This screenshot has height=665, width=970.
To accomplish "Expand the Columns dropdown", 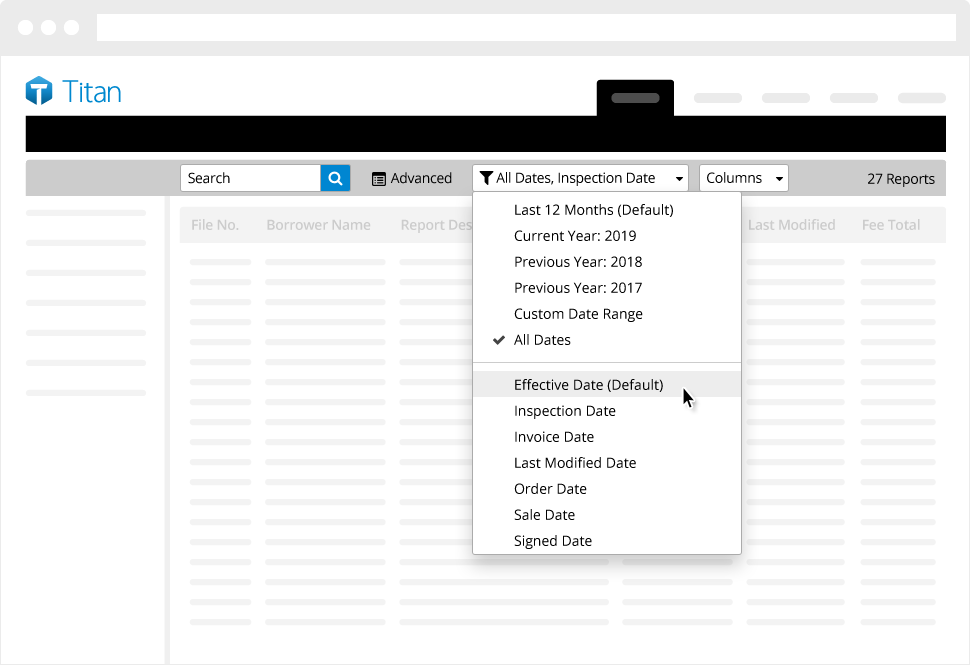I will [744, 178].
